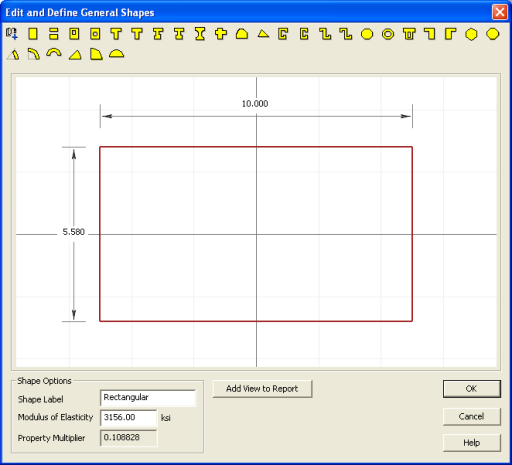This screenshot has width=512, height=465.
Task: Select the two-parallel-plates shape icon
Action: [x=53, y=34]
